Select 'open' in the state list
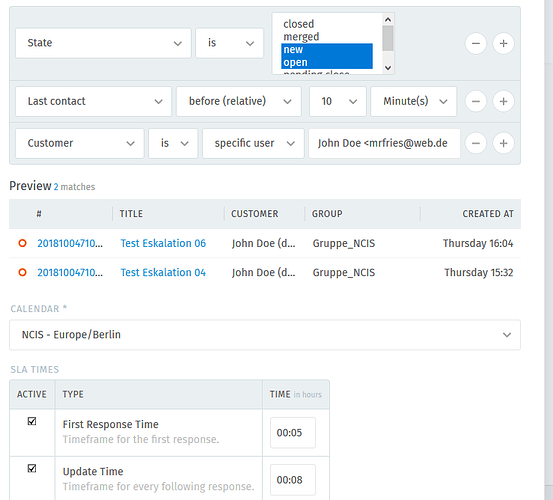This screenshot has height=500, width=553. pos(327,62)
